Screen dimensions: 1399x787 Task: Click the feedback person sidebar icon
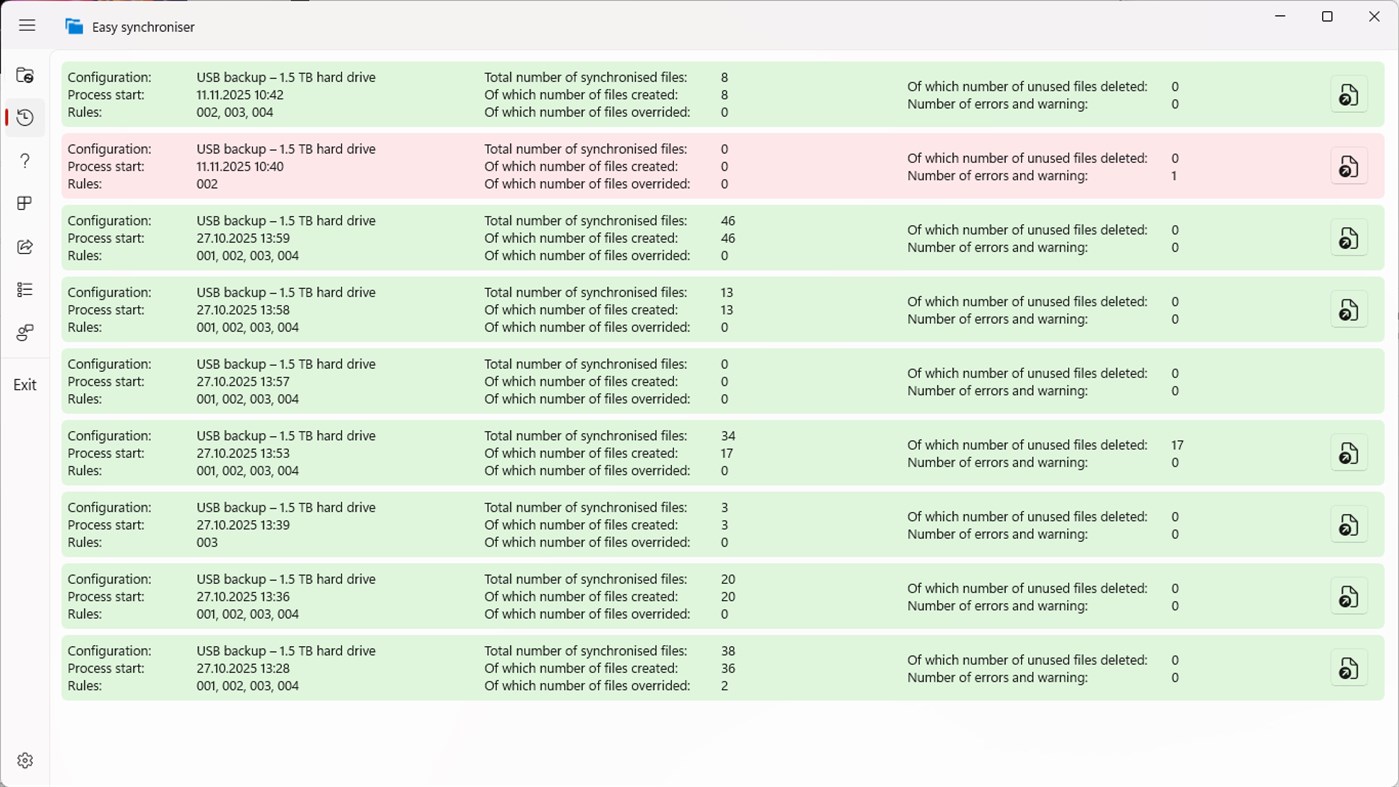click(x=25, y=333)
